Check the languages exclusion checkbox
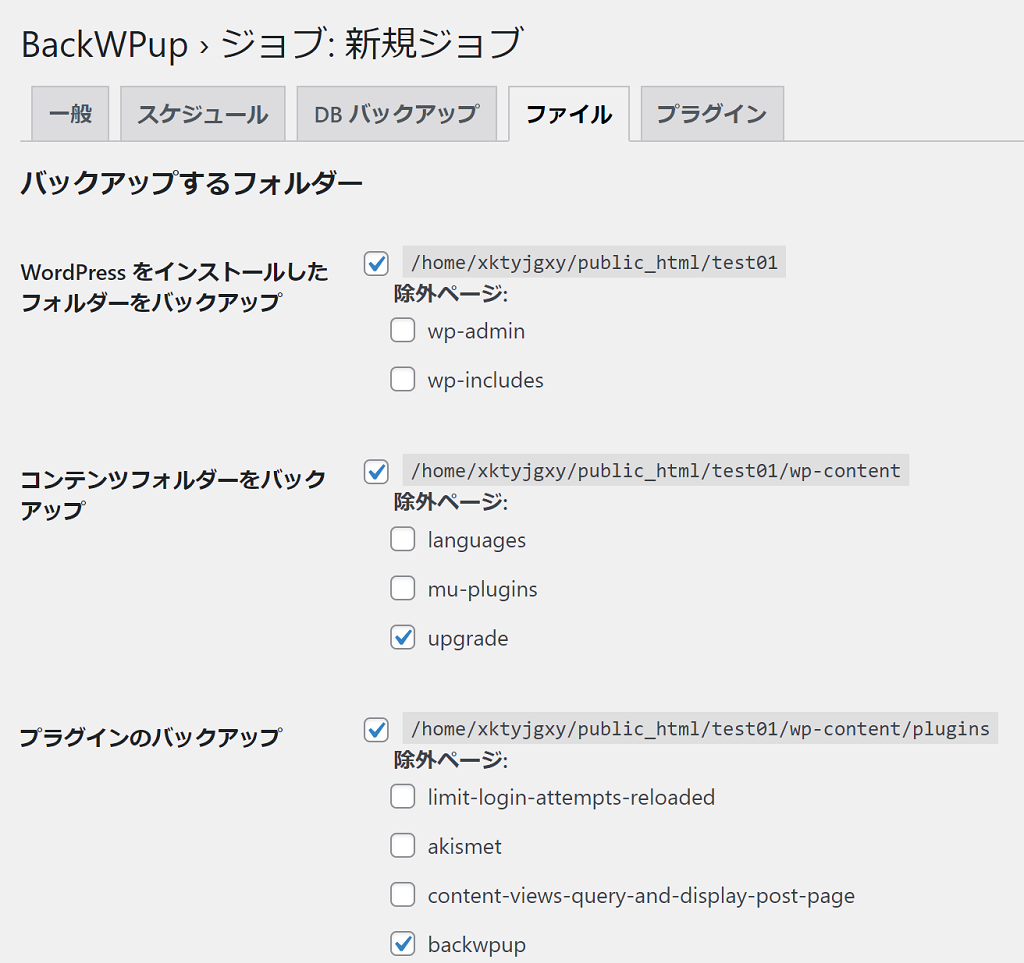The image size is (1024, 963). click(x=403, y=540)
